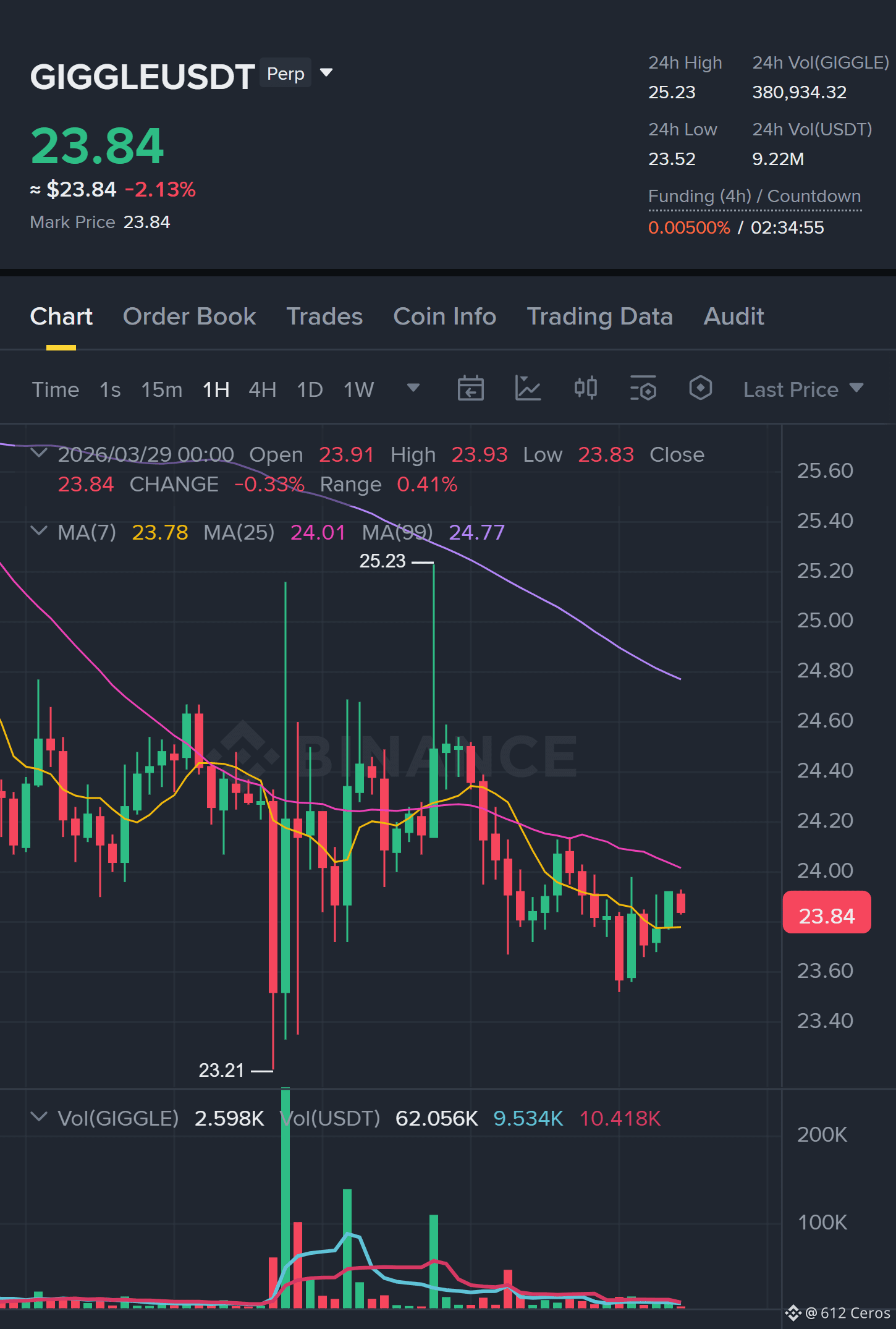
Task: Switch to the Order Book tab
Action: point(189,316)
